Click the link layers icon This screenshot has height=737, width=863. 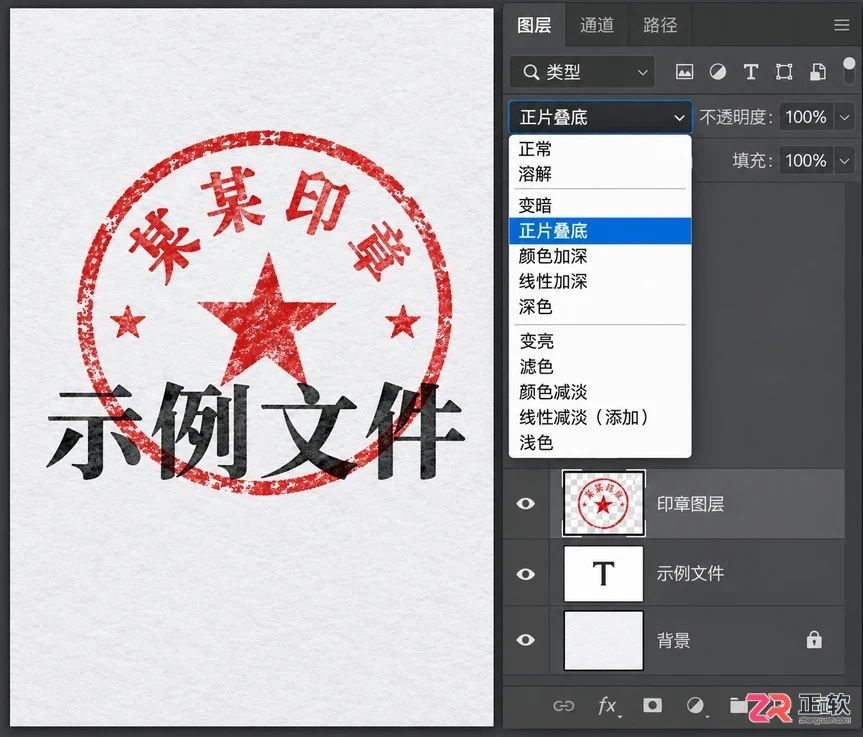pyautogui.click(x=563, y=706)
